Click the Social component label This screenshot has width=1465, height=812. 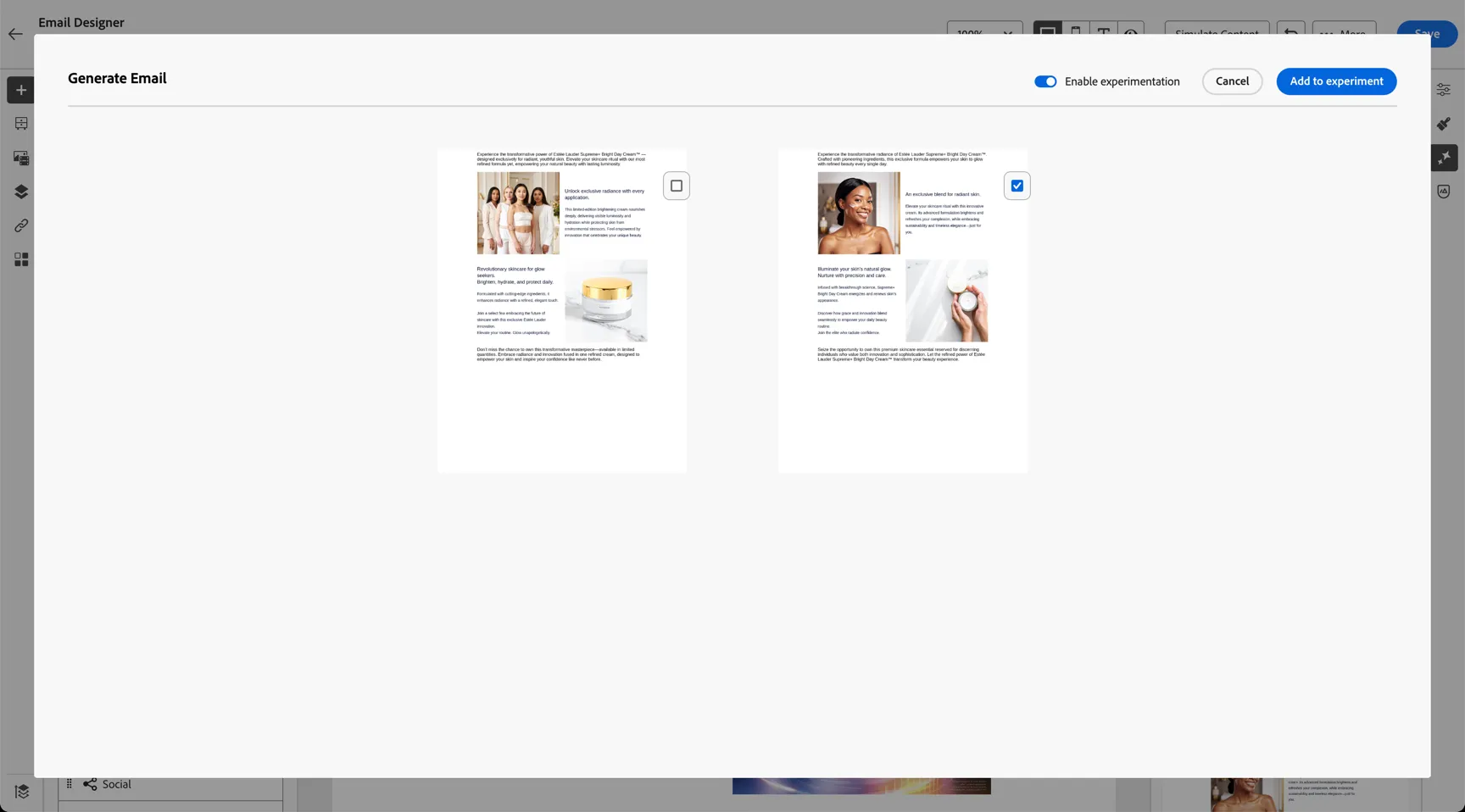117,784
